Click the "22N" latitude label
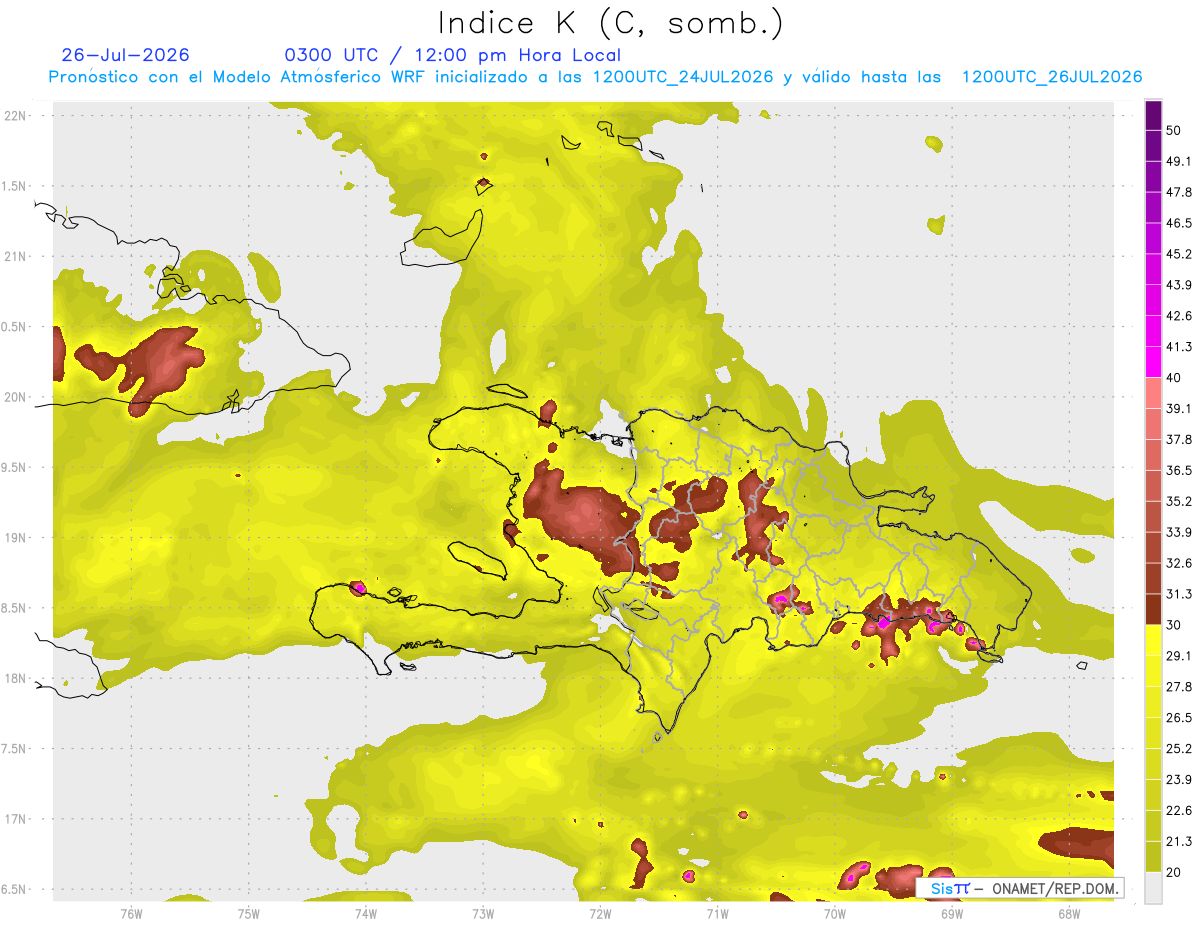1200x927 pixels. pos(17,116)
